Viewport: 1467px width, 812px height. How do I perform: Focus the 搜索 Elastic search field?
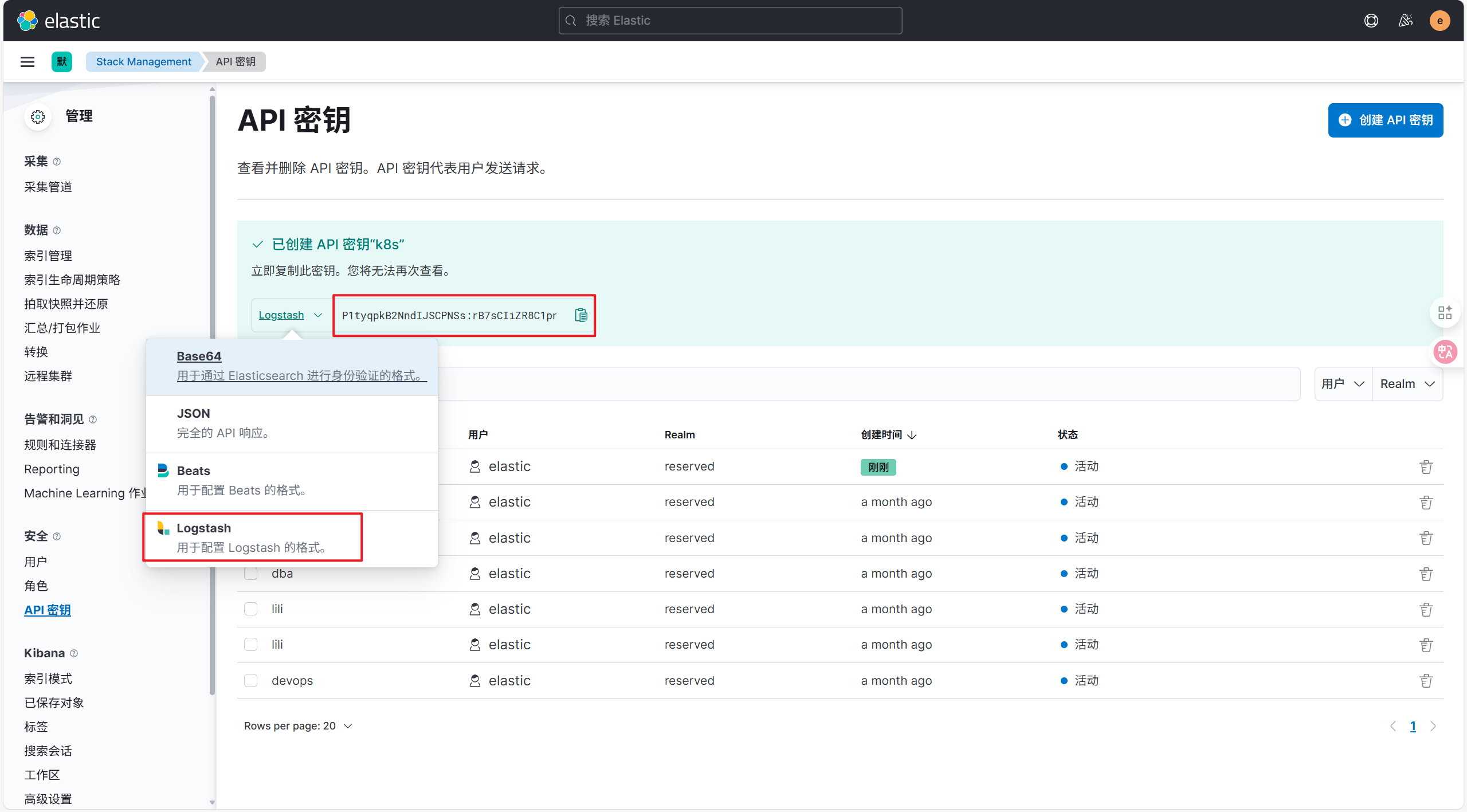point(730,21)
